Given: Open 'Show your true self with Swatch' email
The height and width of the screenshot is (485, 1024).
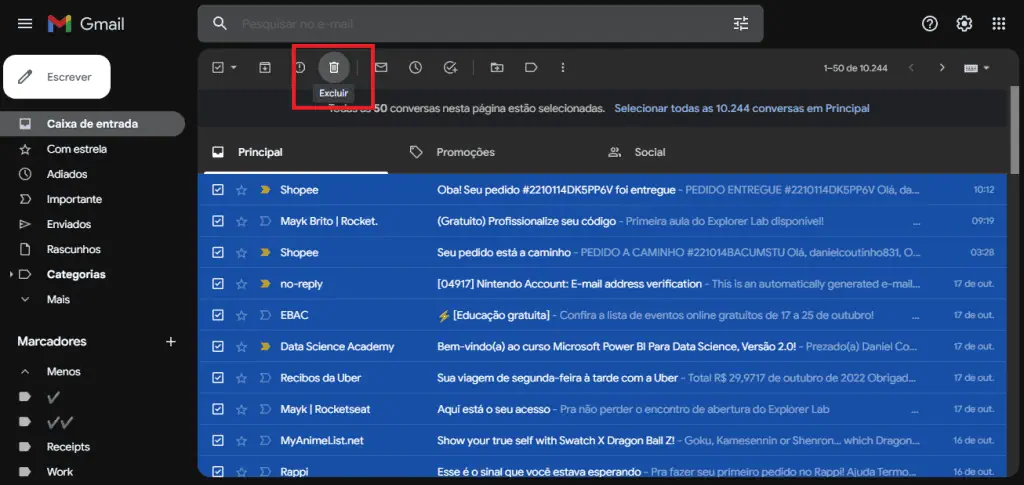Looking at the screenshot, I should (555, 441).
